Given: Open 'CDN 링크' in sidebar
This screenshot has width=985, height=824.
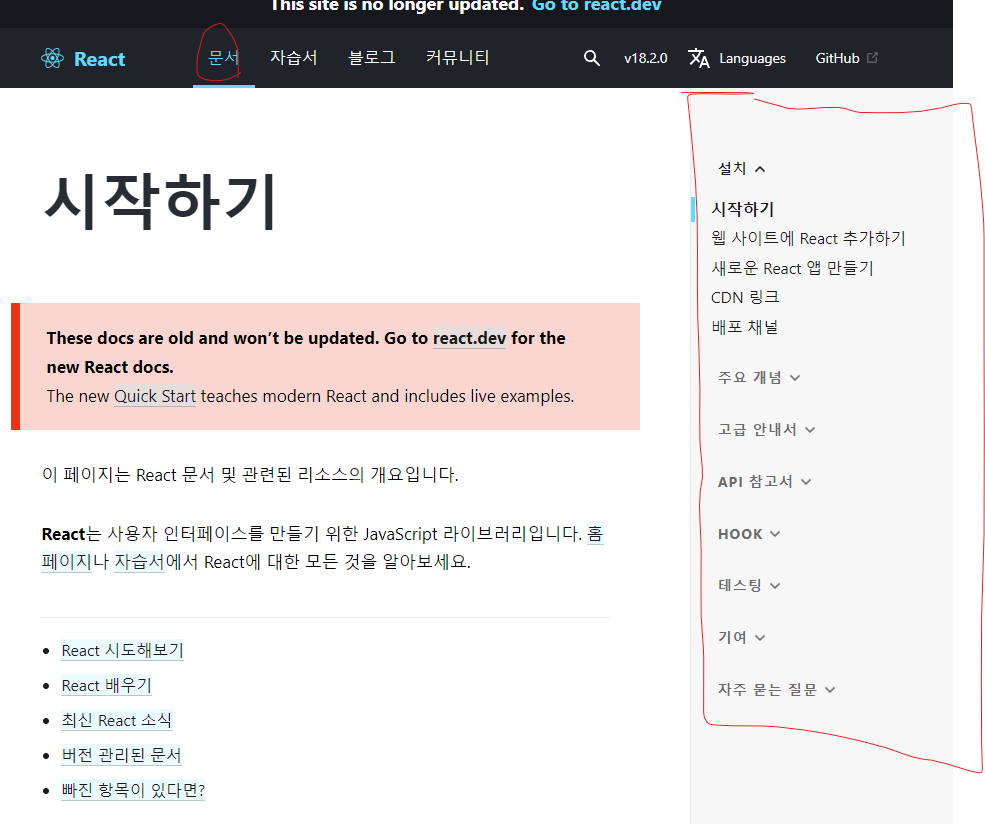Looking at the screenshot, I should tap(745, 297).
